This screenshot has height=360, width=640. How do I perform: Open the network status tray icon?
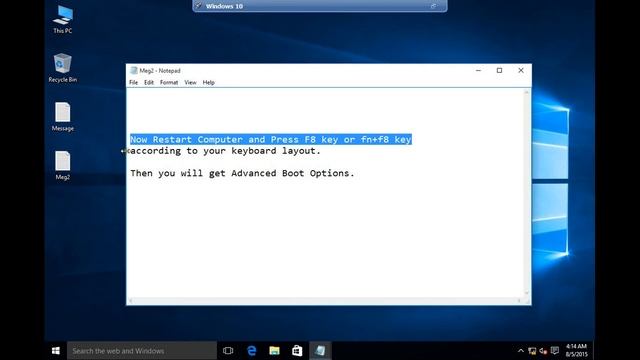click(x=532, y=351)
